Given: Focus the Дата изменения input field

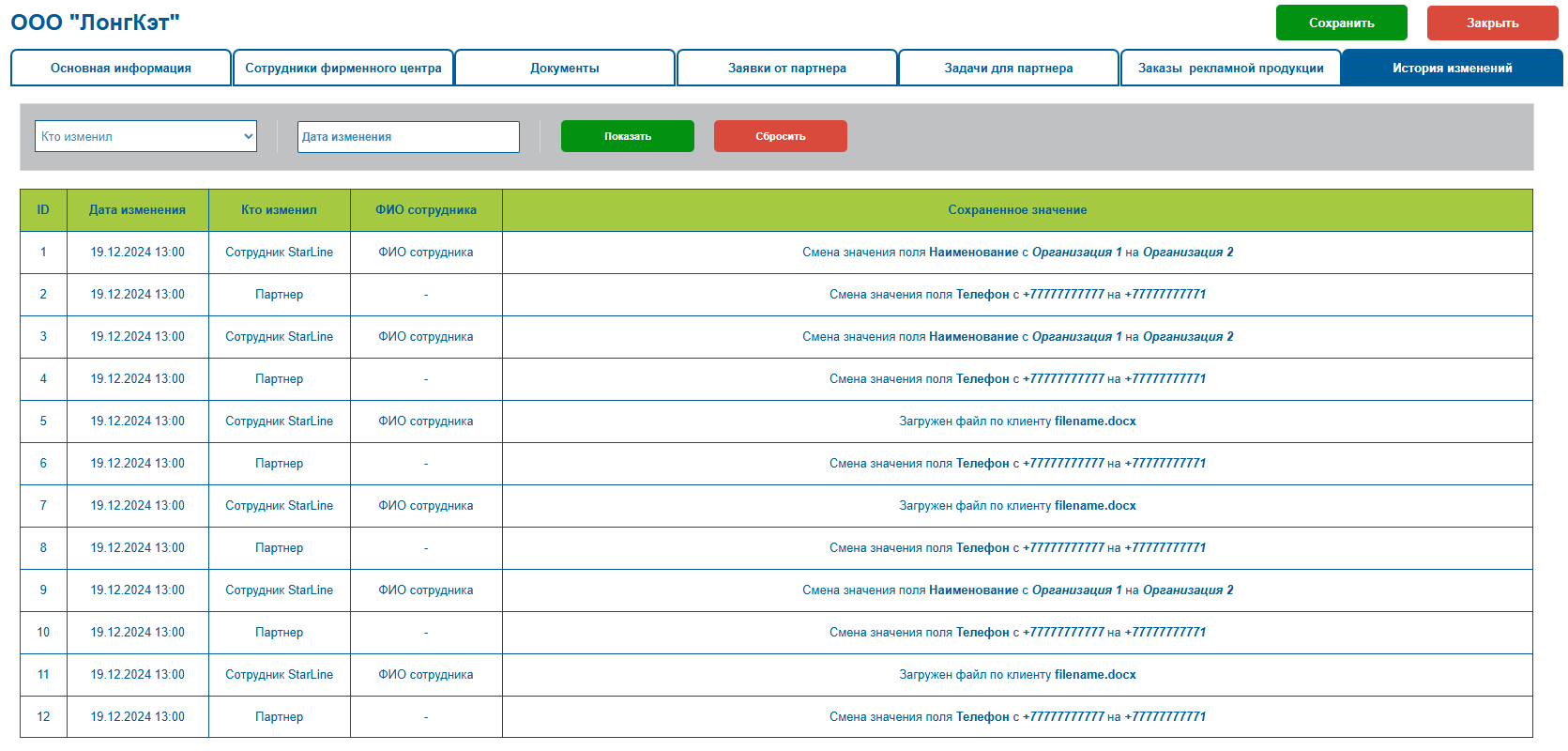Looking at the screenshot, I should pyautogui.click(x=408, y=136).
